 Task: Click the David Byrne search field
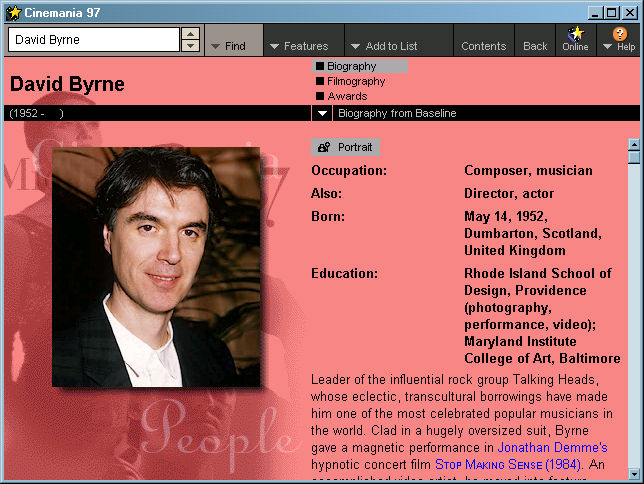92,40
